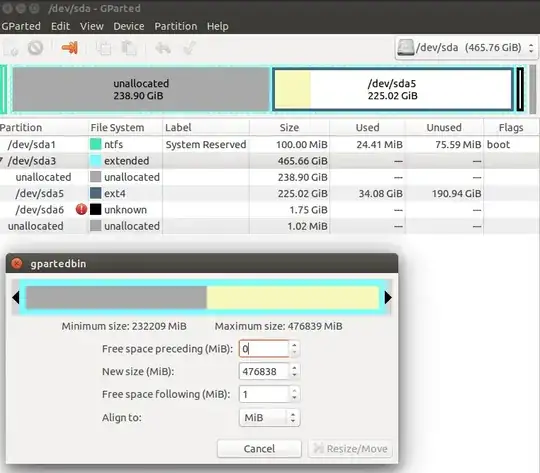Click the Delete partition toolbar icon

pos(35,48)
